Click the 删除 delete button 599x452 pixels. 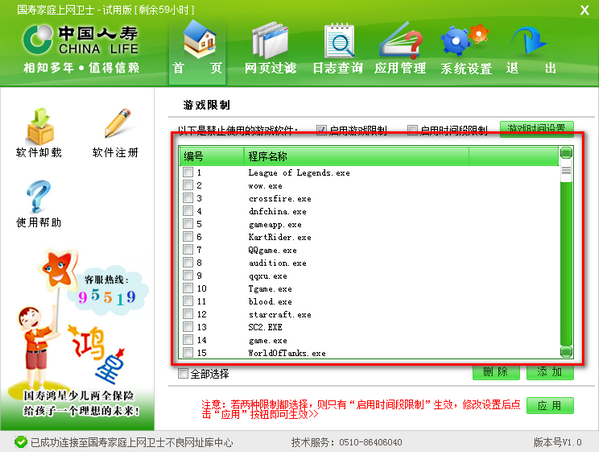coord(496,372)
